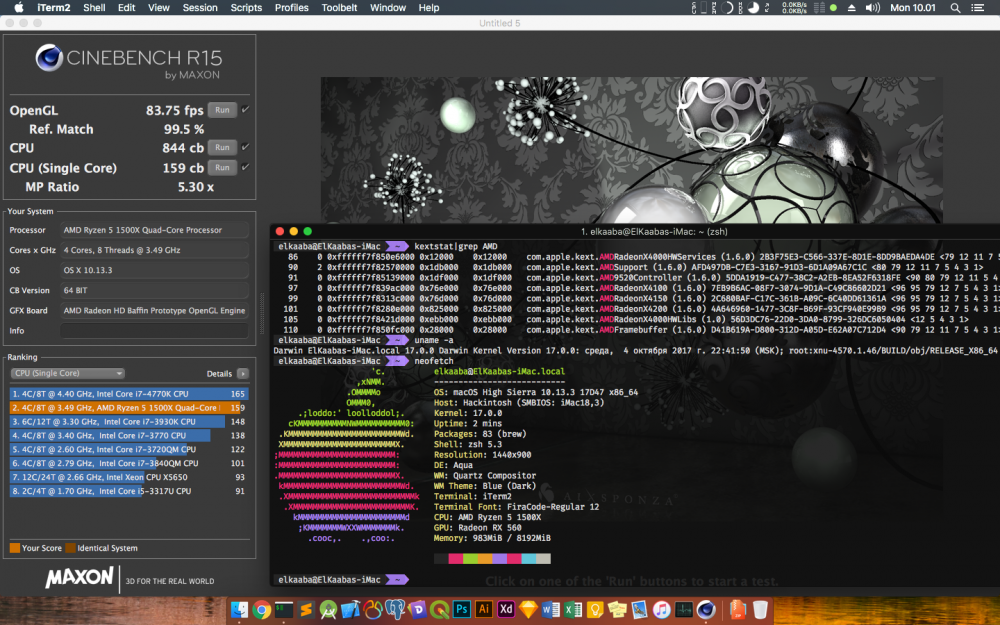This screenshot has width=1000, height=625.
Task: Open Finder from the Dock
Action: click(x=239, y=610)
